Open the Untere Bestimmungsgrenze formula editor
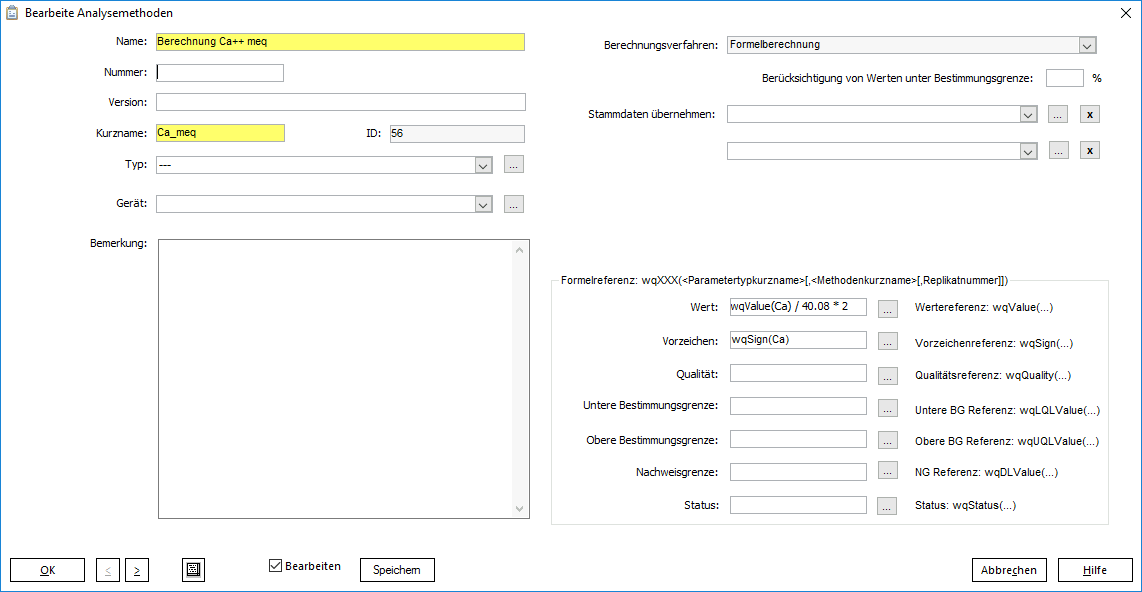The width and height of the screenshot is (1142, 592). click(887, 406)
